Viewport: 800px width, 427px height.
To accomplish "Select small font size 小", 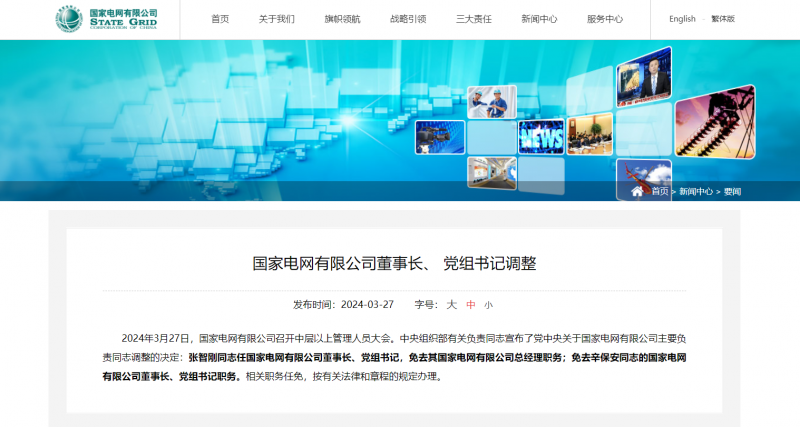I will (x=488, y=305).
